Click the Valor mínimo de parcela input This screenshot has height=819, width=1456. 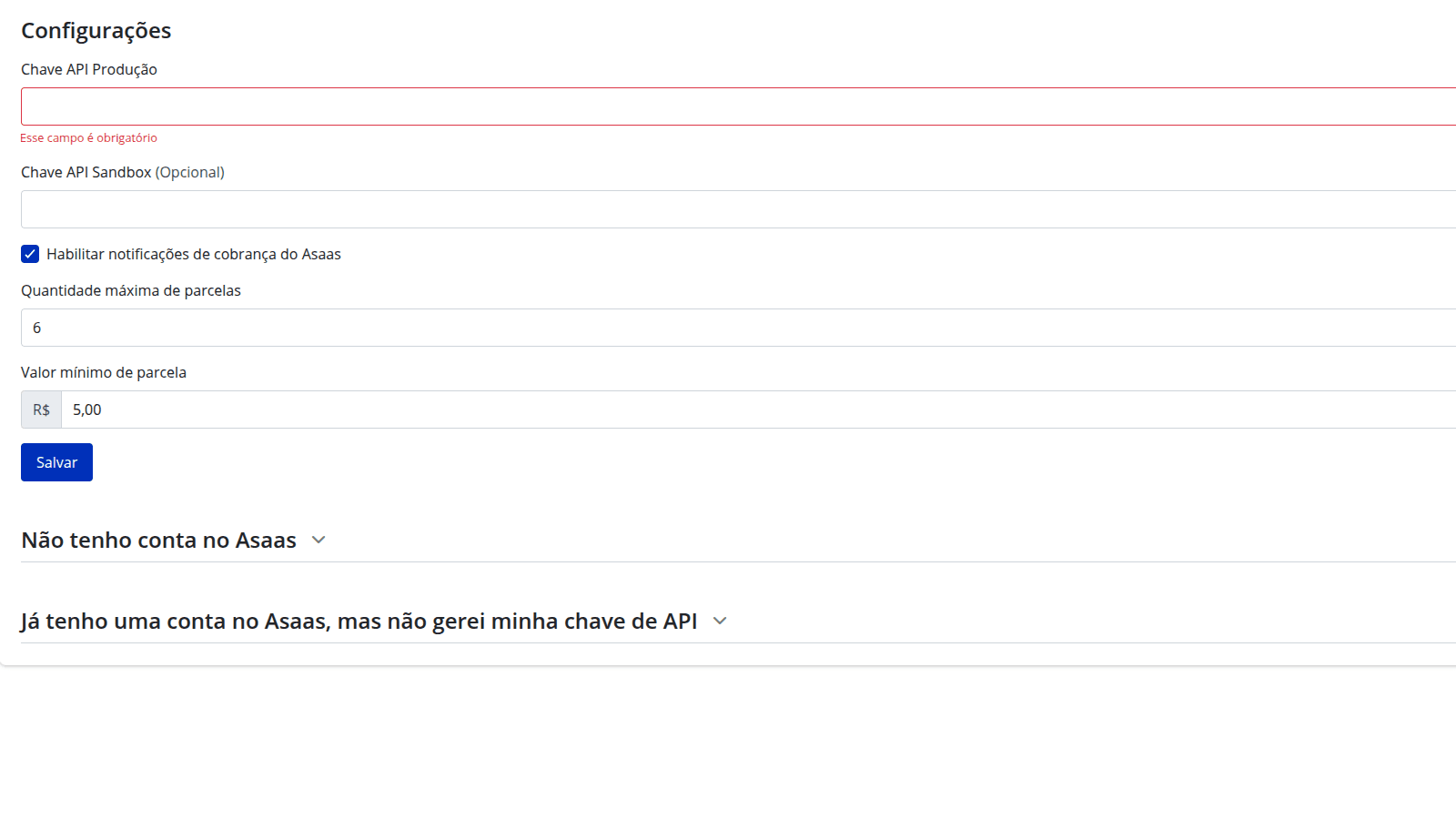[x=755, y=409]
